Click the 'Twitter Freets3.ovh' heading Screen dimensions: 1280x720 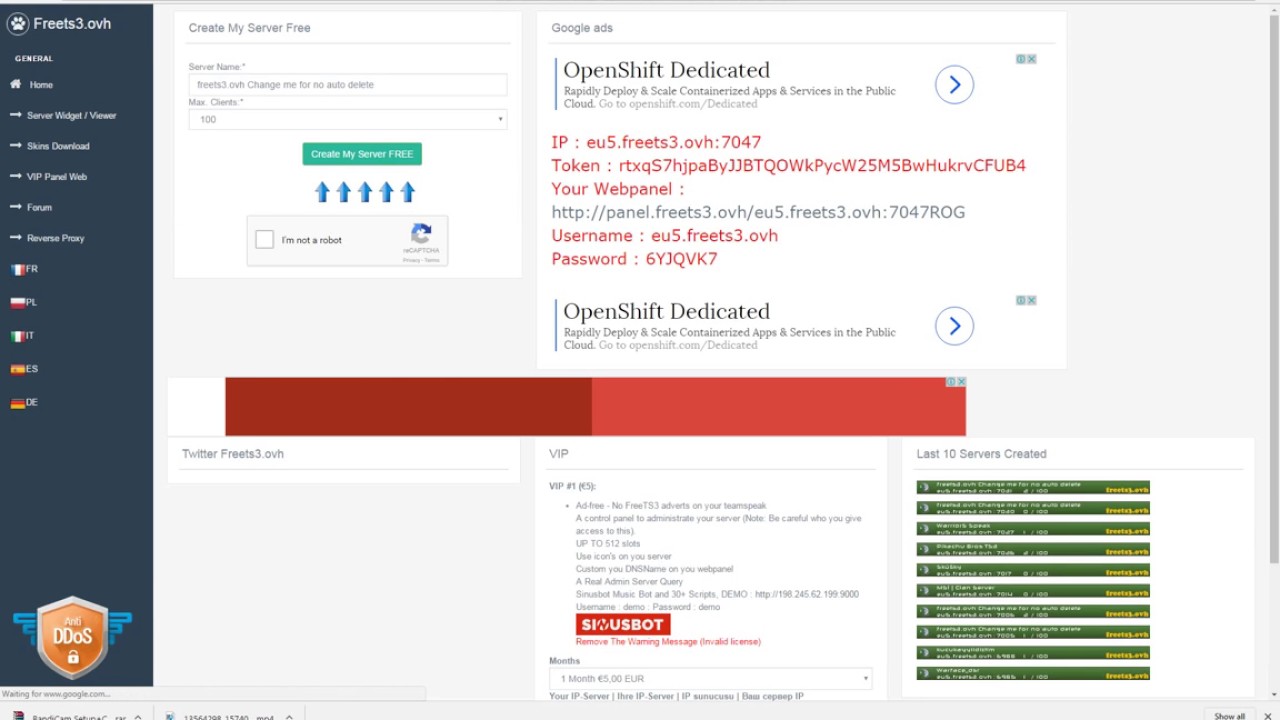coord(233,454)
